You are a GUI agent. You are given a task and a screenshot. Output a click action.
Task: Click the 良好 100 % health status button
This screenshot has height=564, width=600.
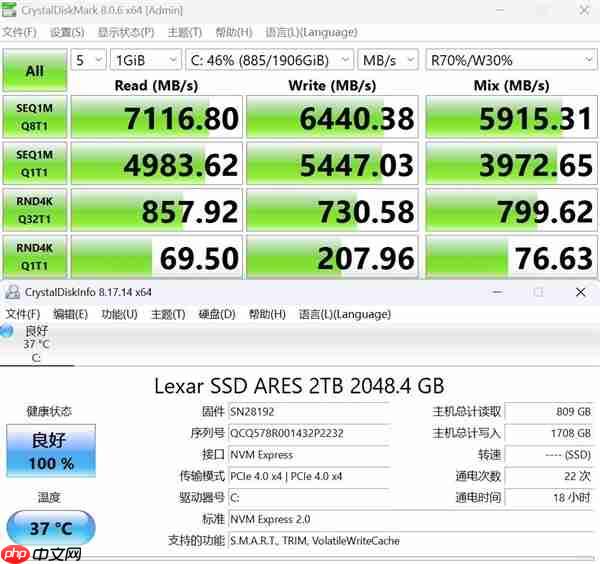(x=51, y=451)
